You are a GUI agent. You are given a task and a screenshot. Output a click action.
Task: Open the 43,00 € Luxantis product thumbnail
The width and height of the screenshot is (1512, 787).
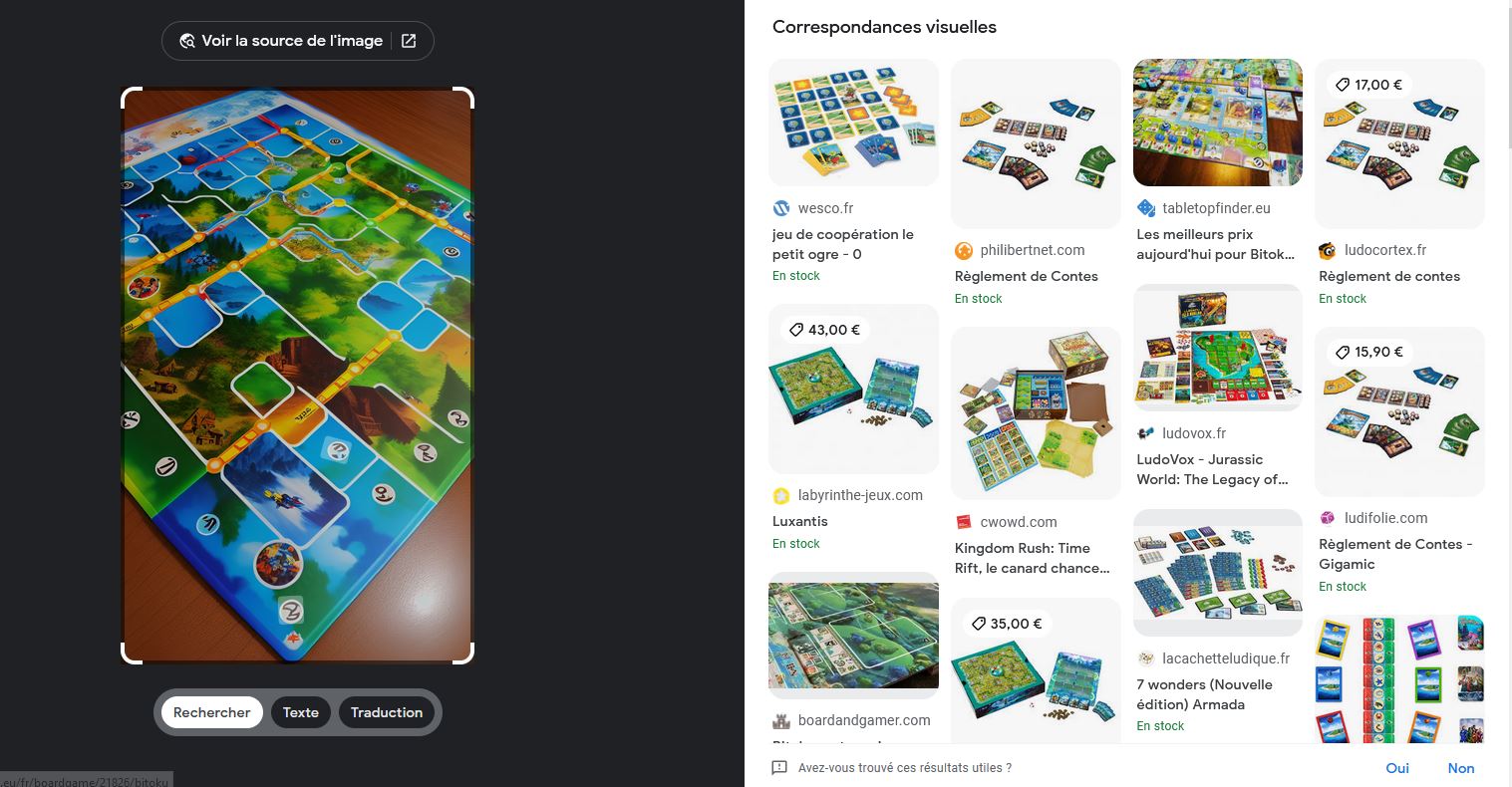click(x=854, y=389)
